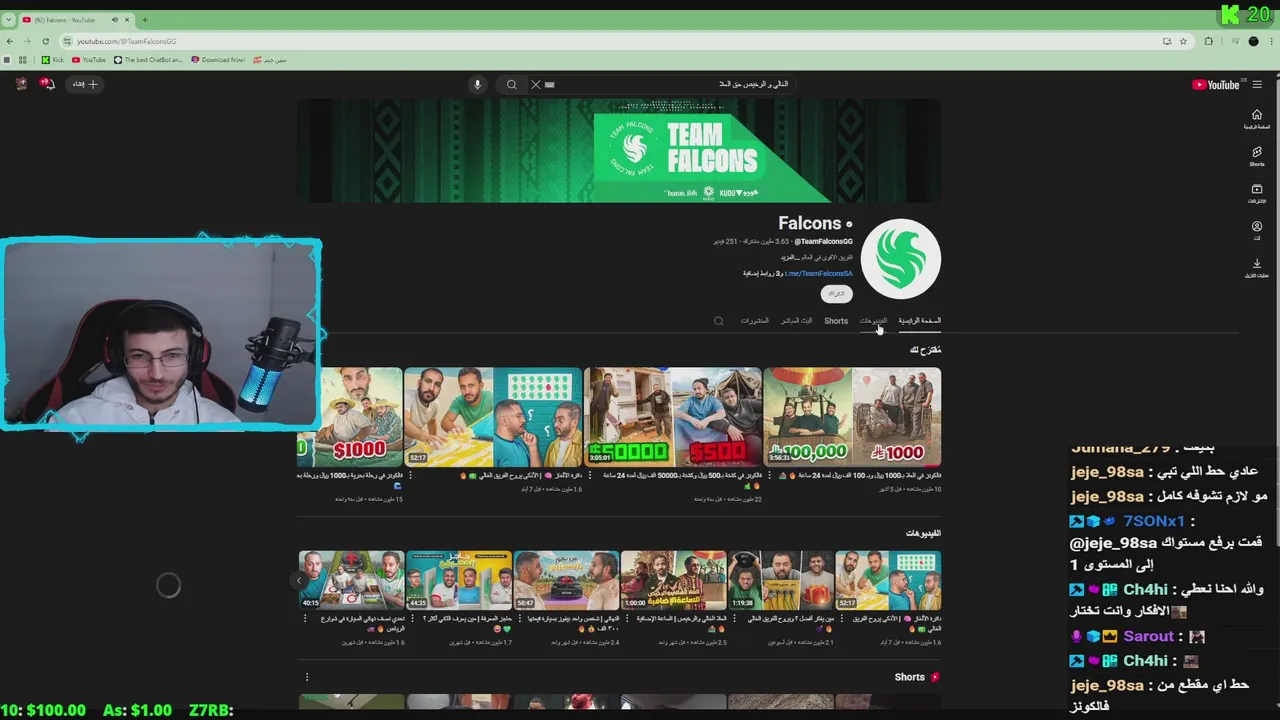The image size is (1280, 720).
Task: Activate voice search microphone button
Action: click(477, 84)
